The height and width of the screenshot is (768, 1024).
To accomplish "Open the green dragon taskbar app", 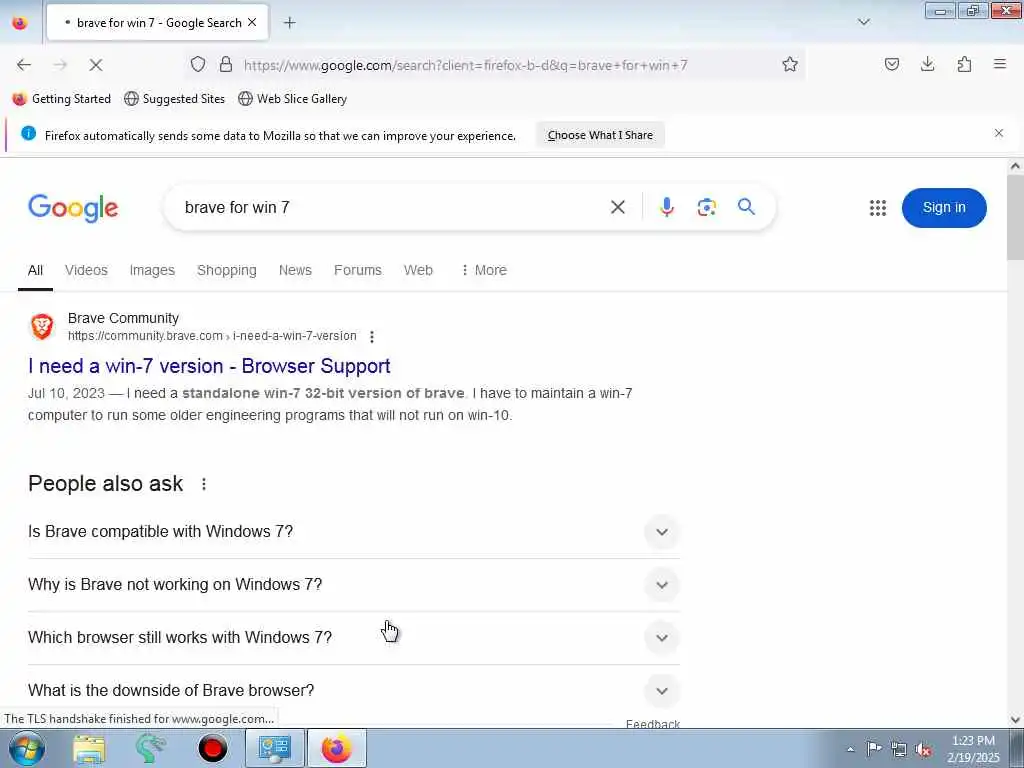I will coord(150,749).
